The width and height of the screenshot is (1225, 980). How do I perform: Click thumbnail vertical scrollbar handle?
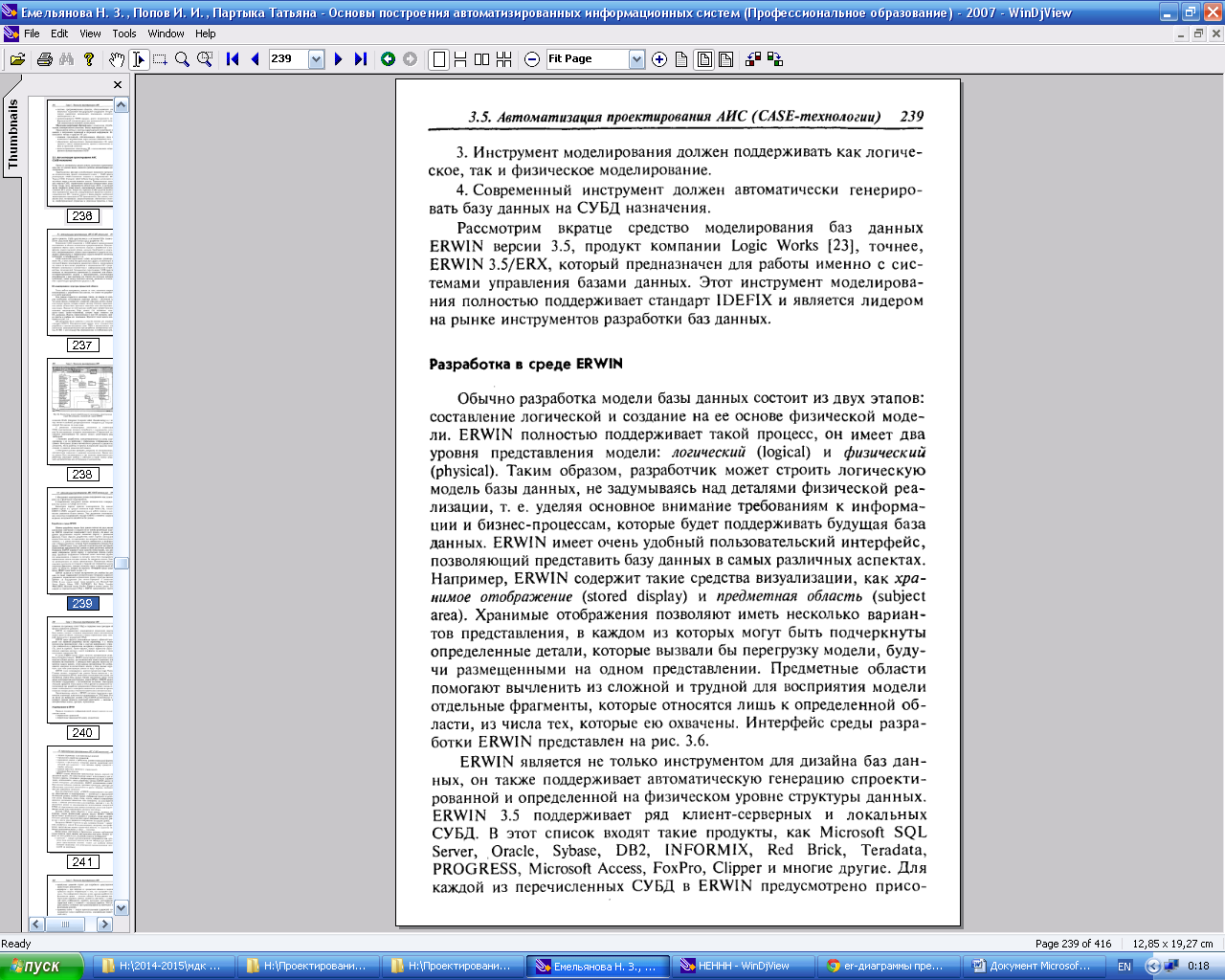(x=122, y=564)
